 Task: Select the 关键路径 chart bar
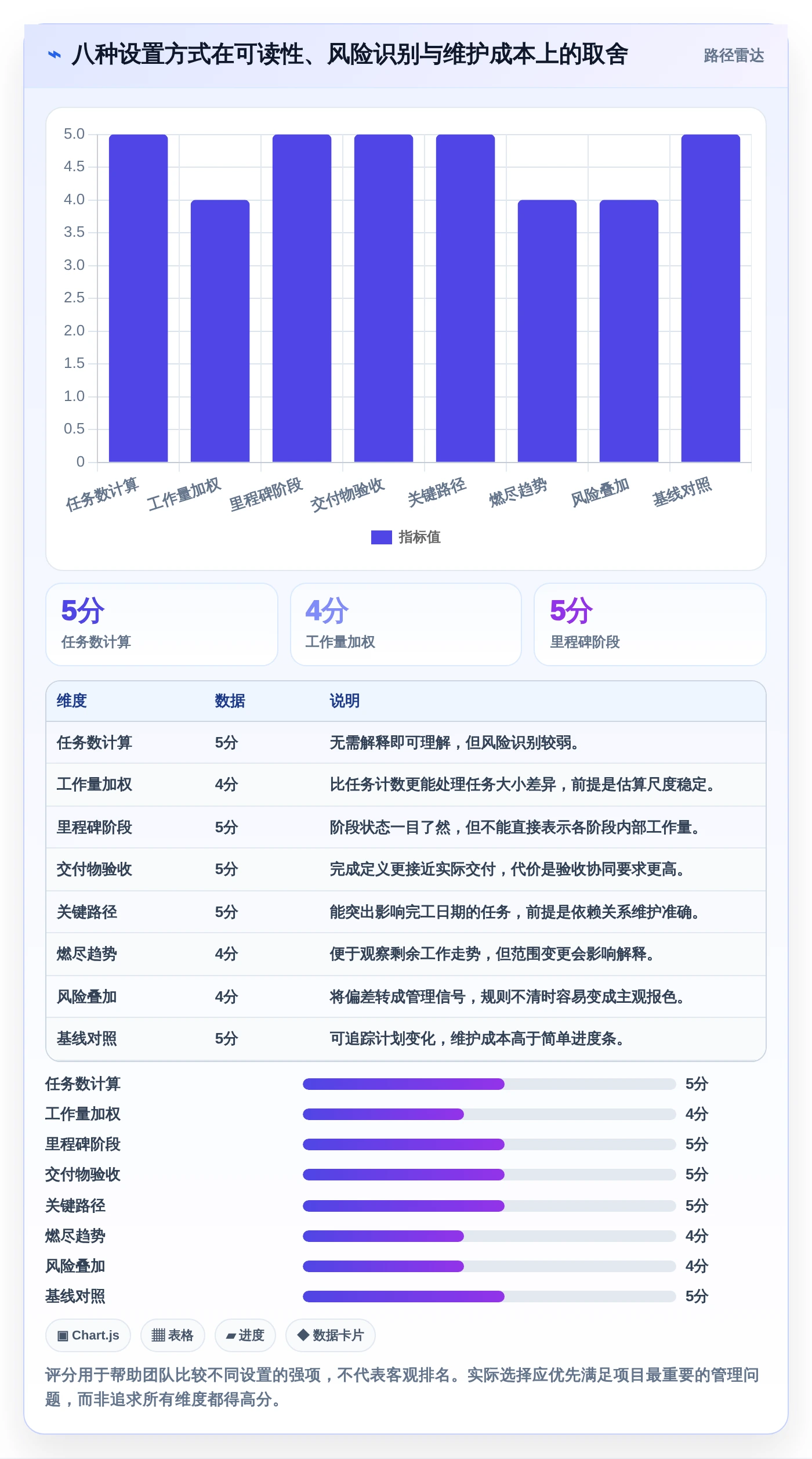(465, 298)
